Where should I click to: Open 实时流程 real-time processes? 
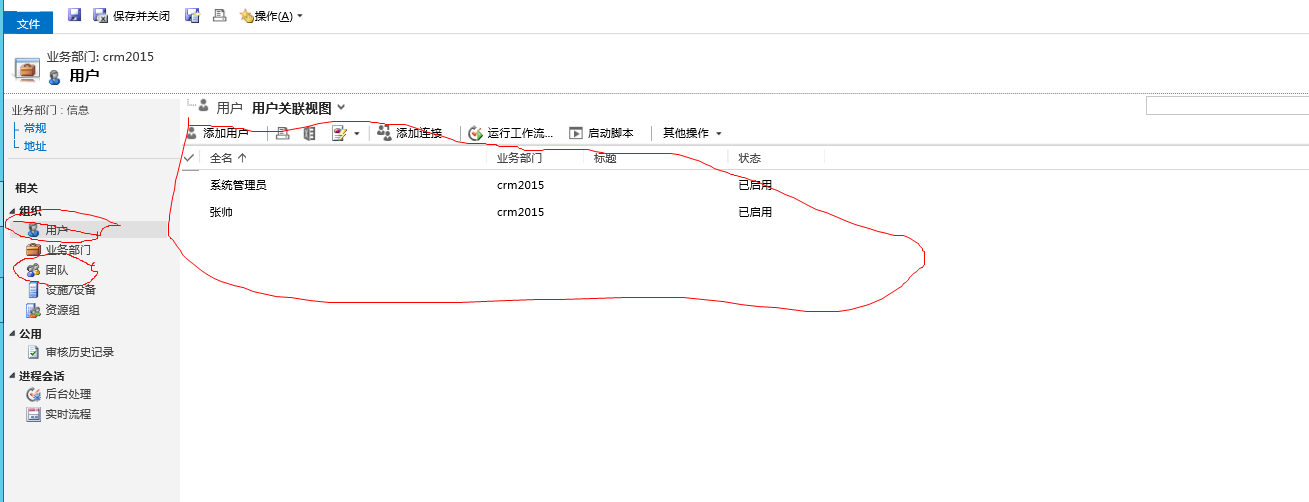coord(68,414)
